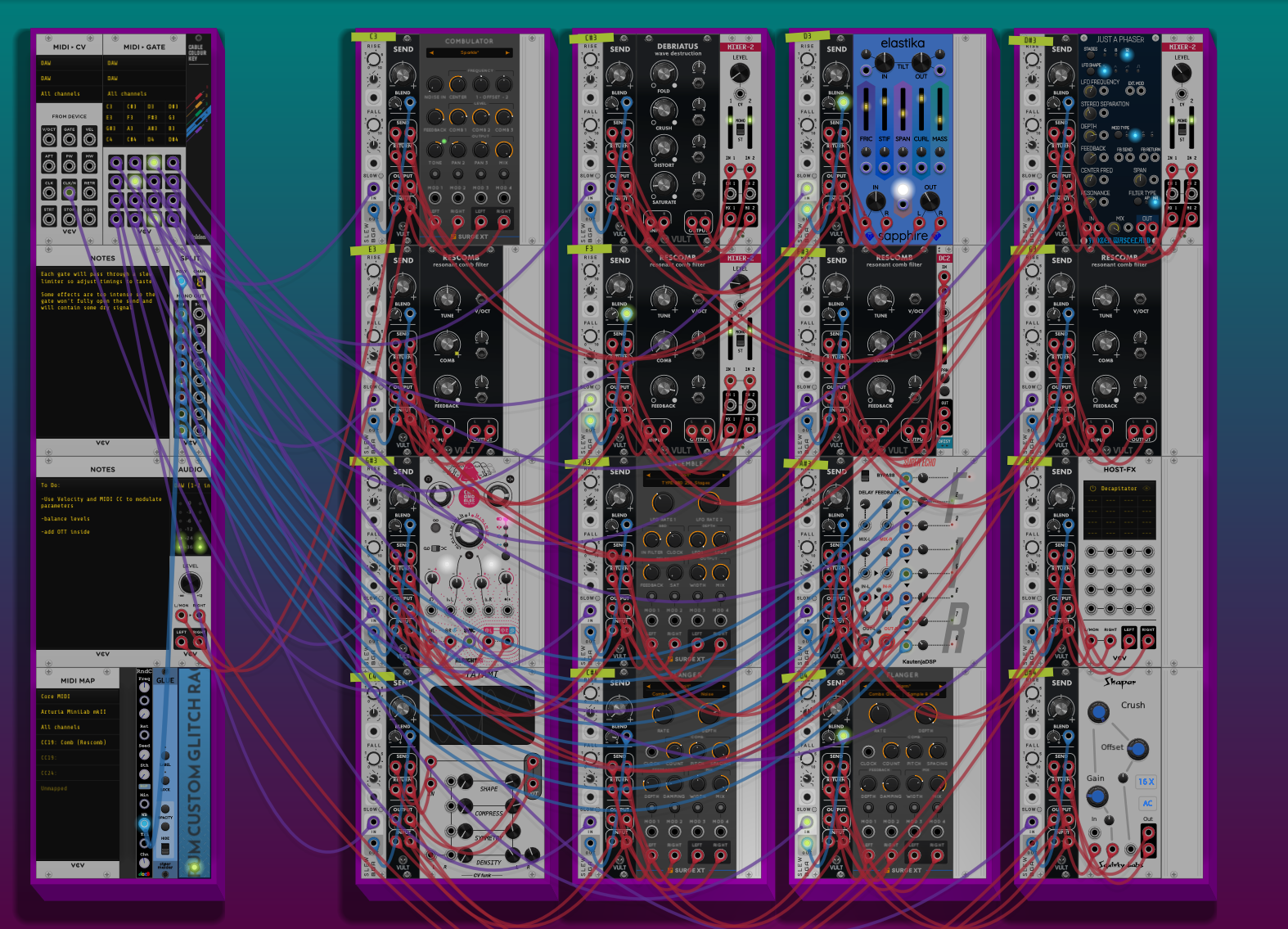Click the VEL output jack on MIDI-CV

tap(89, 139)
